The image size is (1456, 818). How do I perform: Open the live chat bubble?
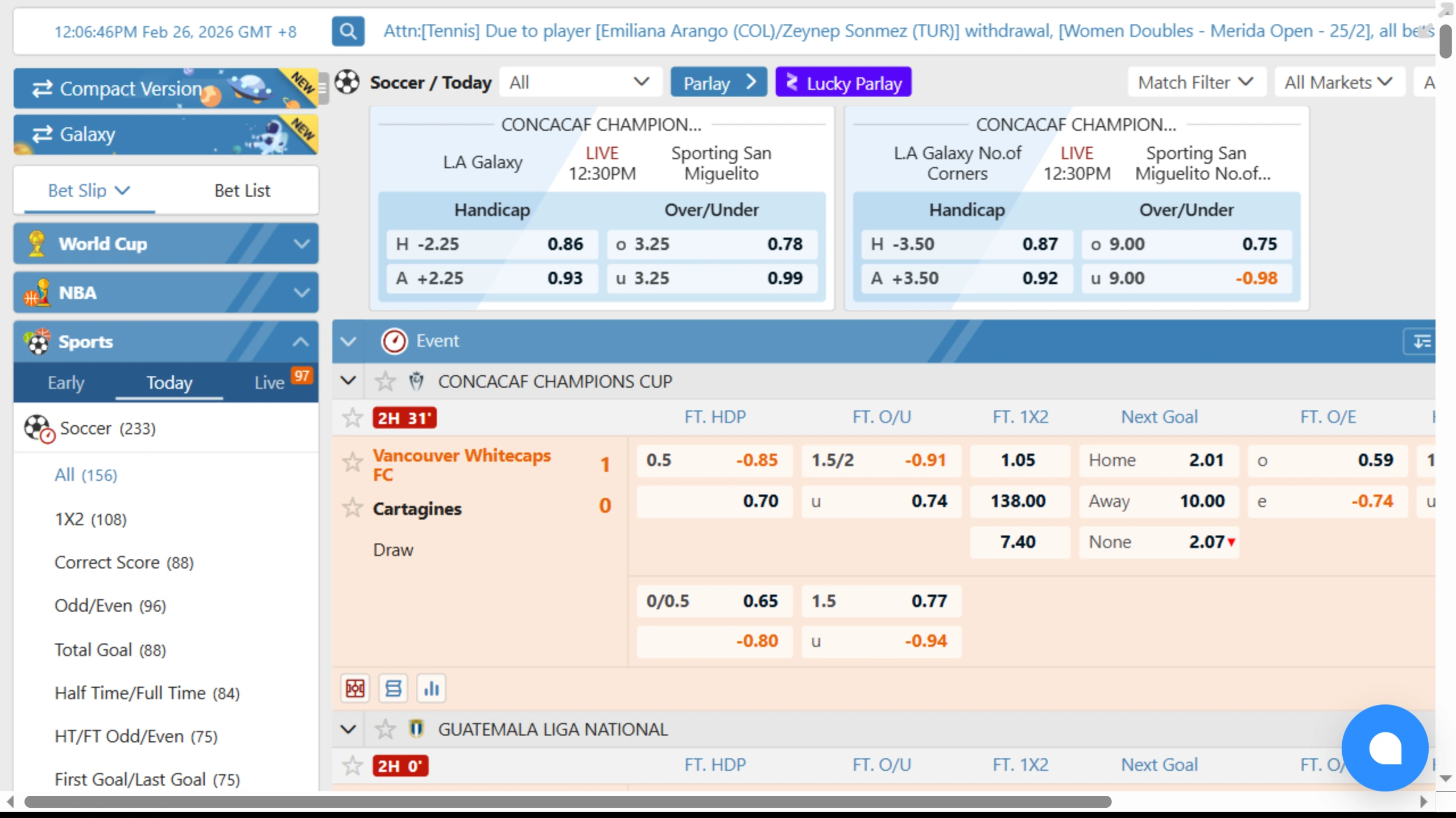[1384, 747]
